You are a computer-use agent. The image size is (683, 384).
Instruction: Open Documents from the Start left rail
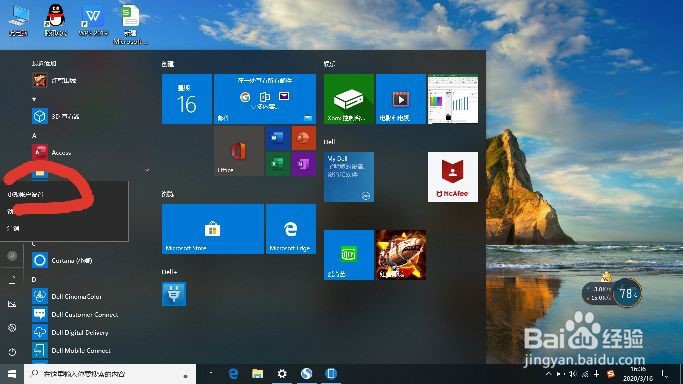tap(12, 280)
